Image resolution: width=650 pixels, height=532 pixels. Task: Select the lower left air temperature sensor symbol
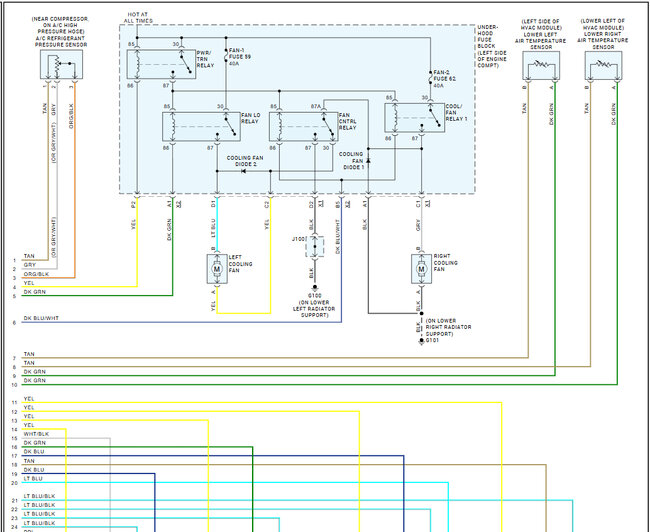[x=541, y=66]
